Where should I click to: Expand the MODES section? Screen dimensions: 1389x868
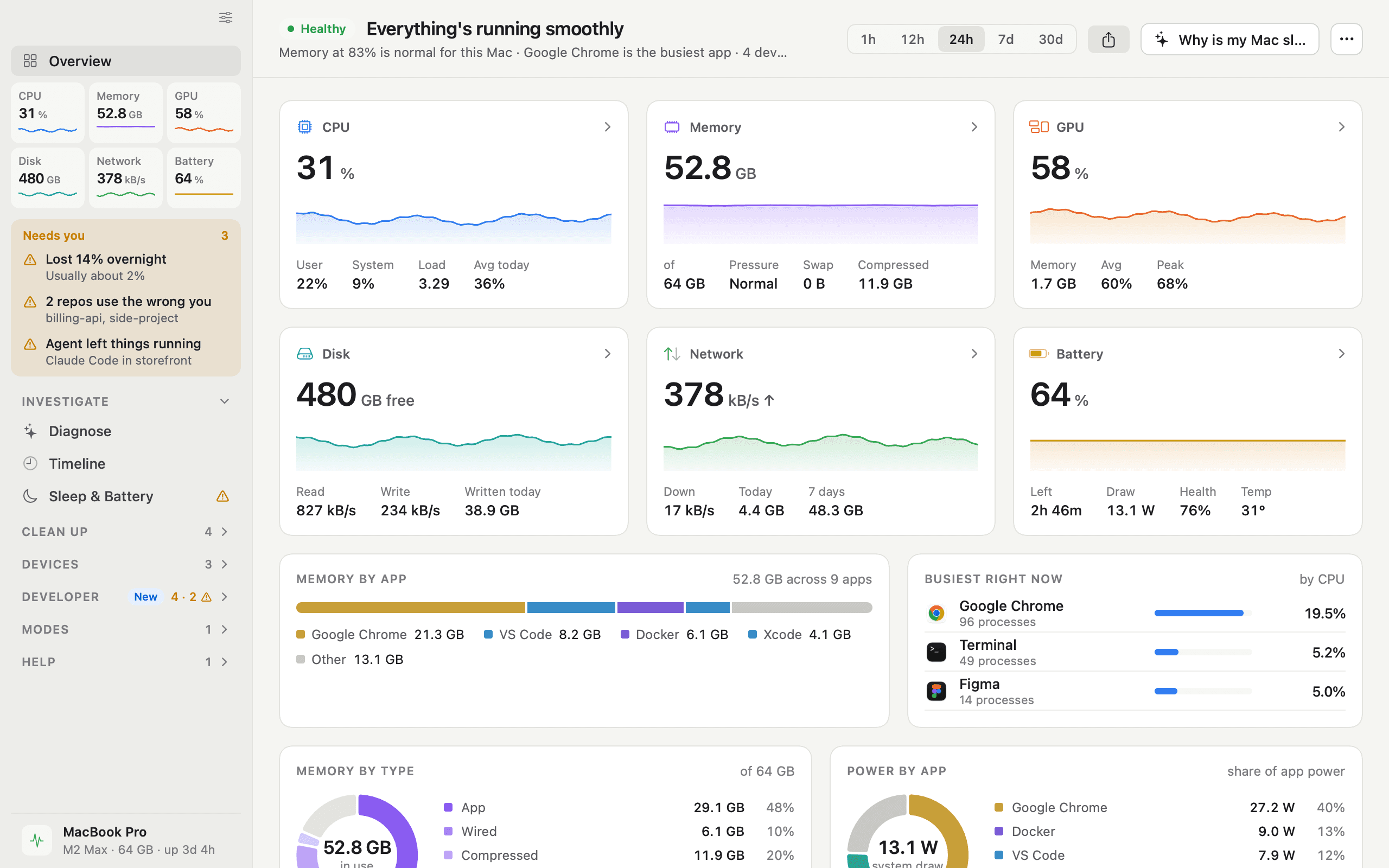pyautogui.click(x=225, y=629)
